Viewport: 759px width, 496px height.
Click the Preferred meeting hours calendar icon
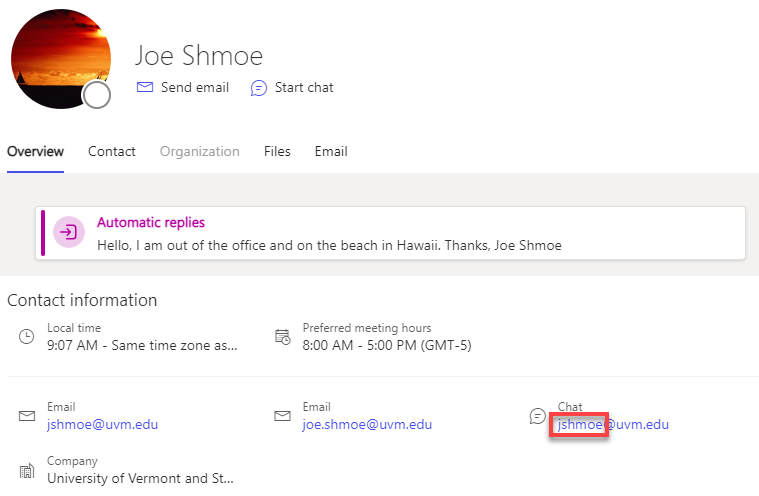tap(283, 336)
